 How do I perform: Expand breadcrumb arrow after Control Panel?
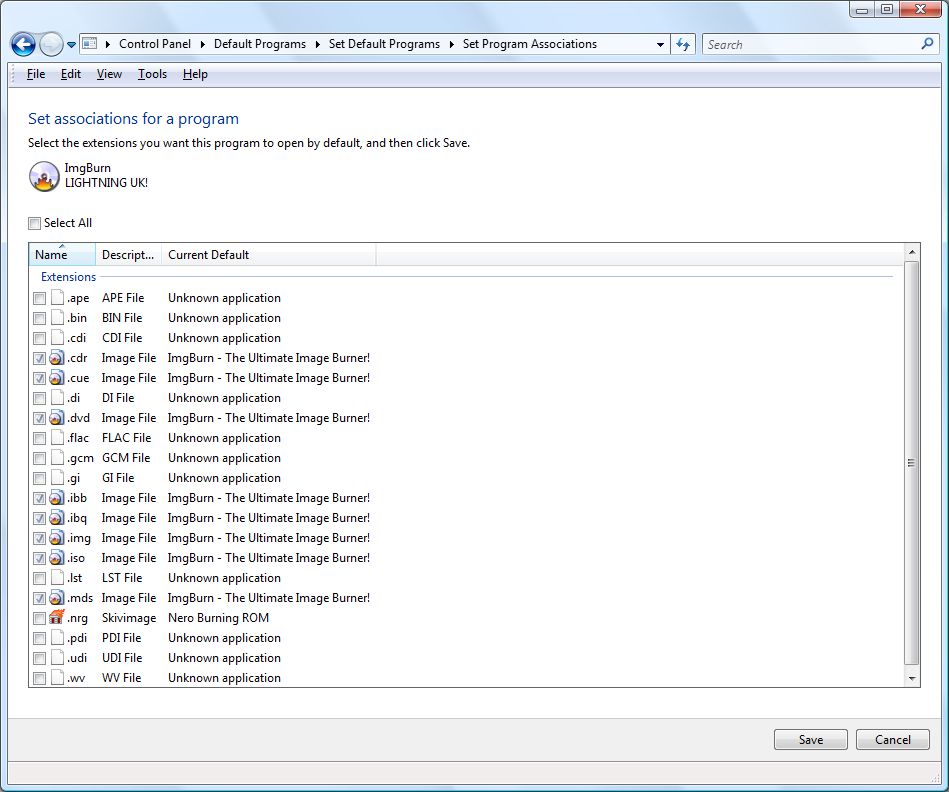coord(202,44)
